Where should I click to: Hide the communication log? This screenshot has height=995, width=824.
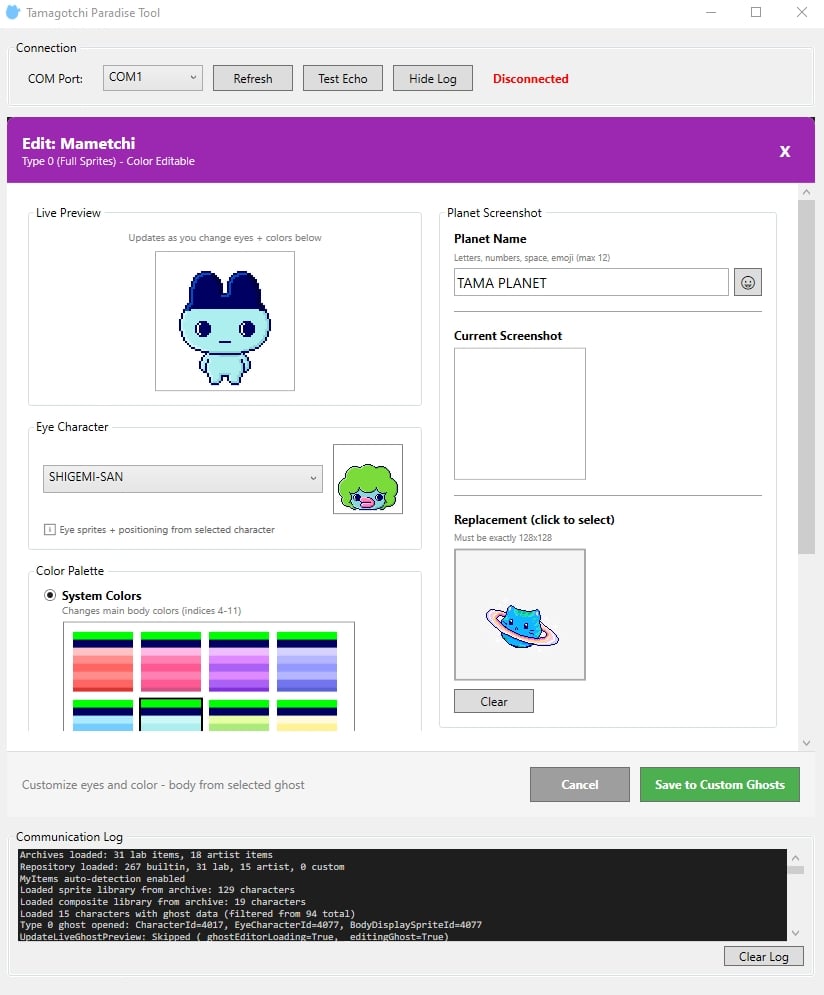pyautogui.click(x=432, y=77)
